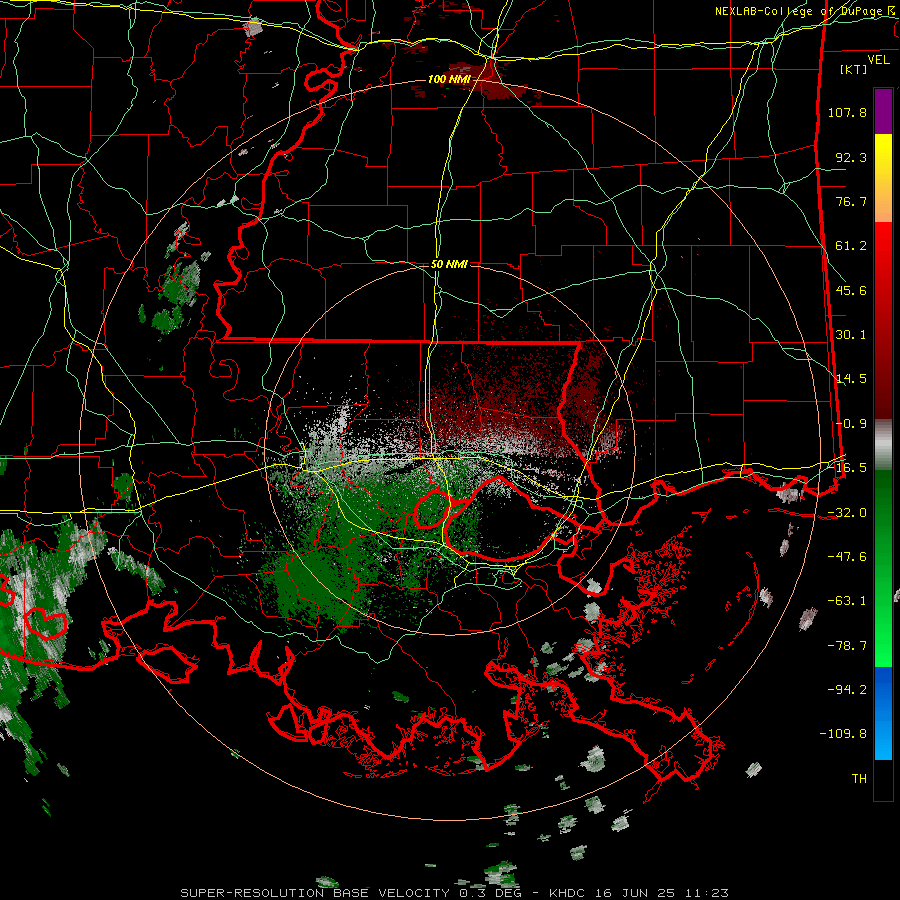Click the [KT] units label
The width and height of the screenshot is (900, 900).
tap(853, 69)
